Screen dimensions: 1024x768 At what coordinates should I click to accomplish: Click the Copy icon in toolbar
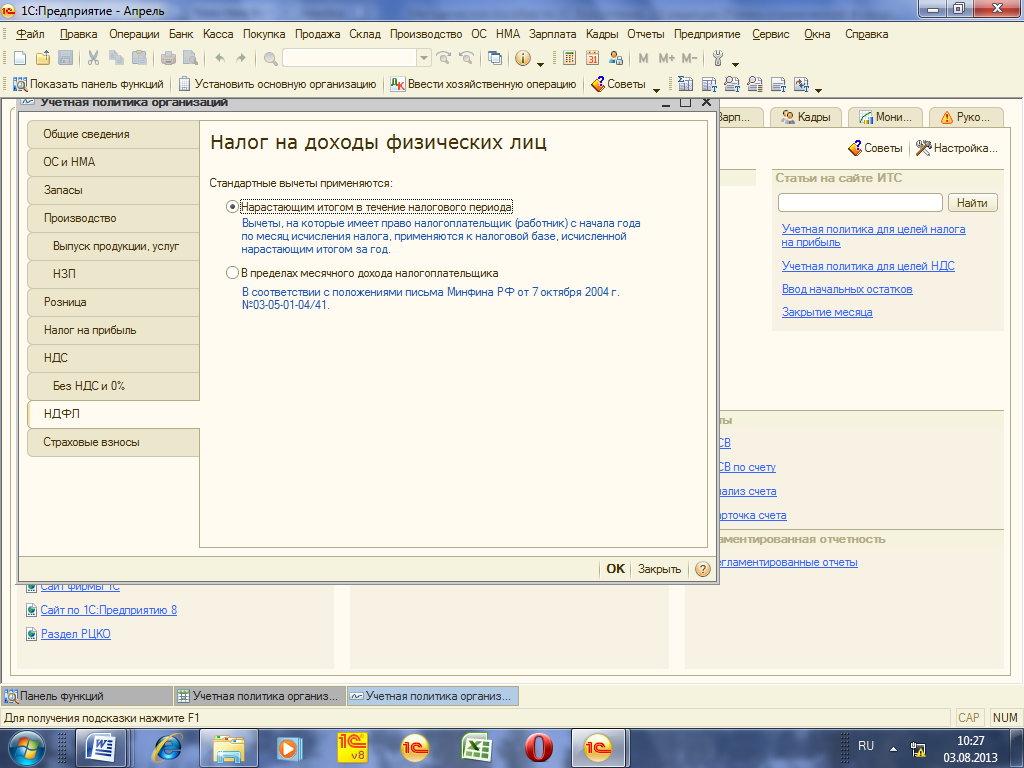coord(116,58)
